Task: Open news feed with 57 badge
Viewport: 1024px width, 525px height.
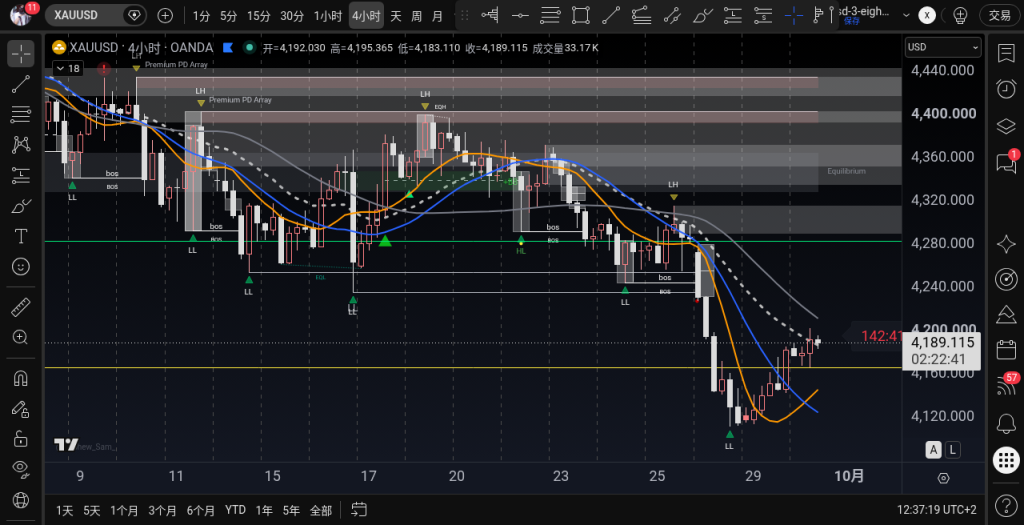Action: tap(1006, 385)
